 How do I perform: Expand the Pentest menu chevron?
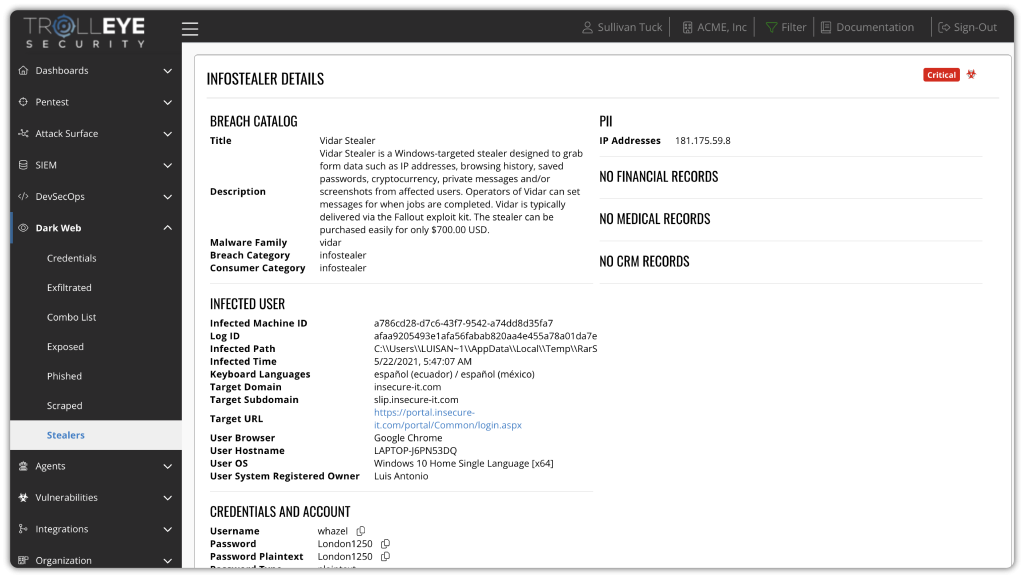point(167,102)
